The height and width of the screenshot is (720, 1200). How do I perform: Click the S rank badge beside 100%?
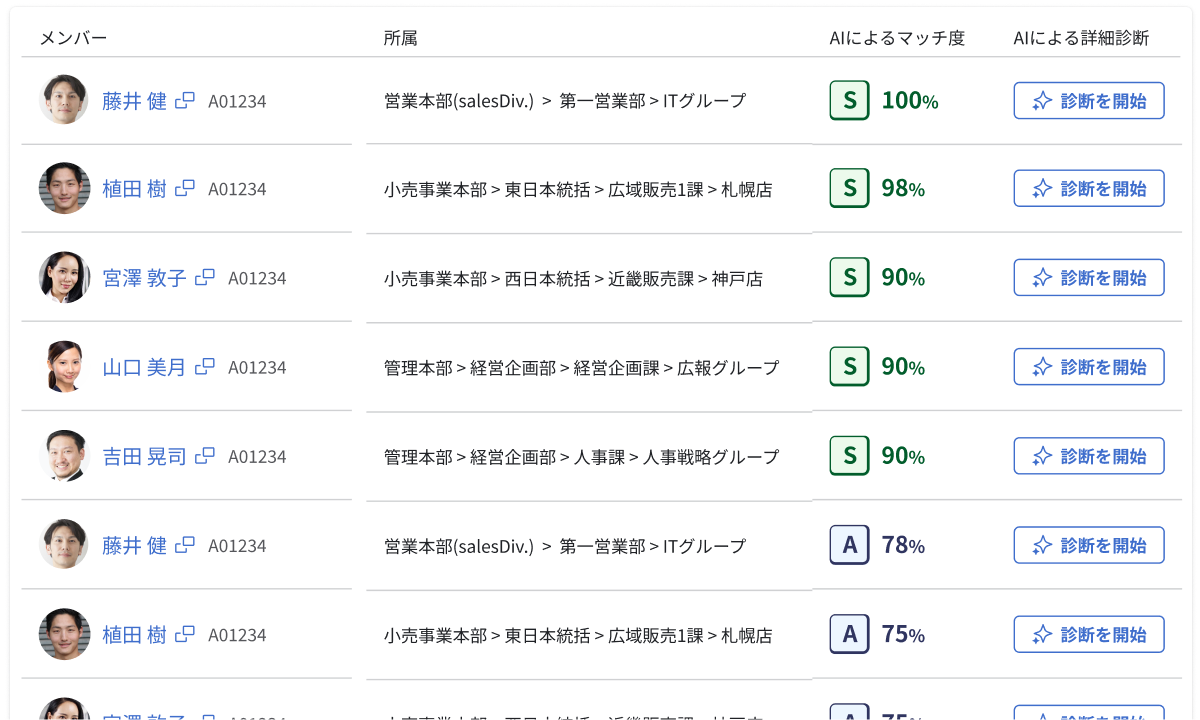tap(849, 100)
